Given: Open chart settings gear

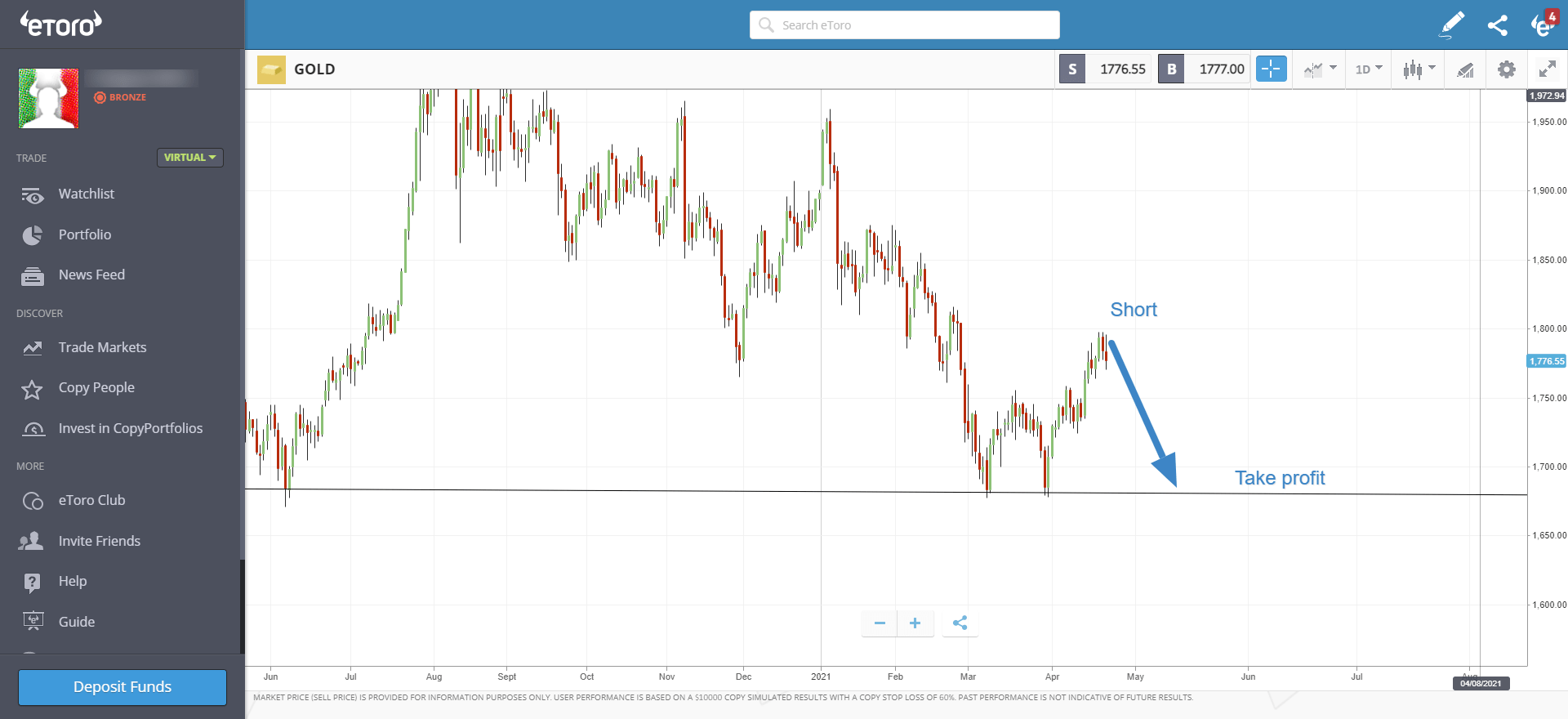Looking at the screenshot, I should click(1507, 69).
